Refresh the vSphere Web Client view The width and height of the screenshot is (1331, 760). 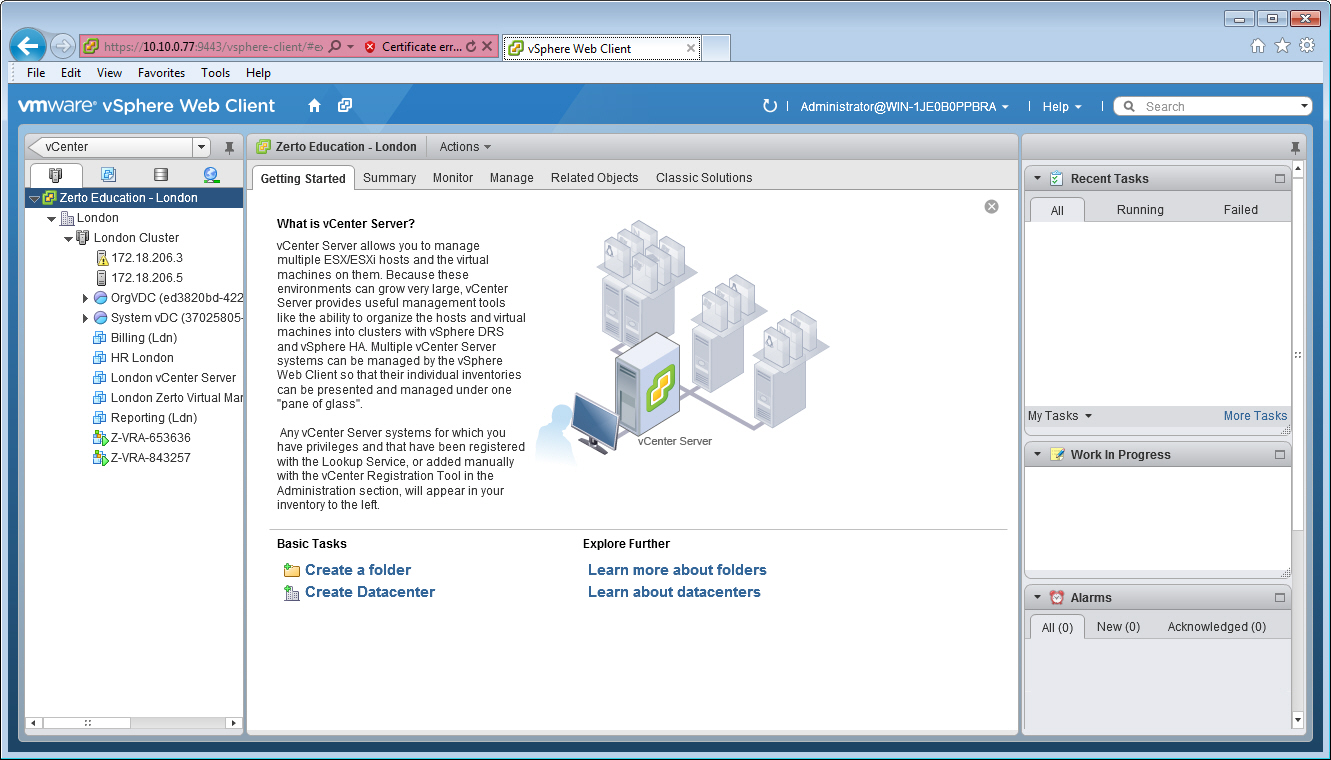[x=769, y=106]
